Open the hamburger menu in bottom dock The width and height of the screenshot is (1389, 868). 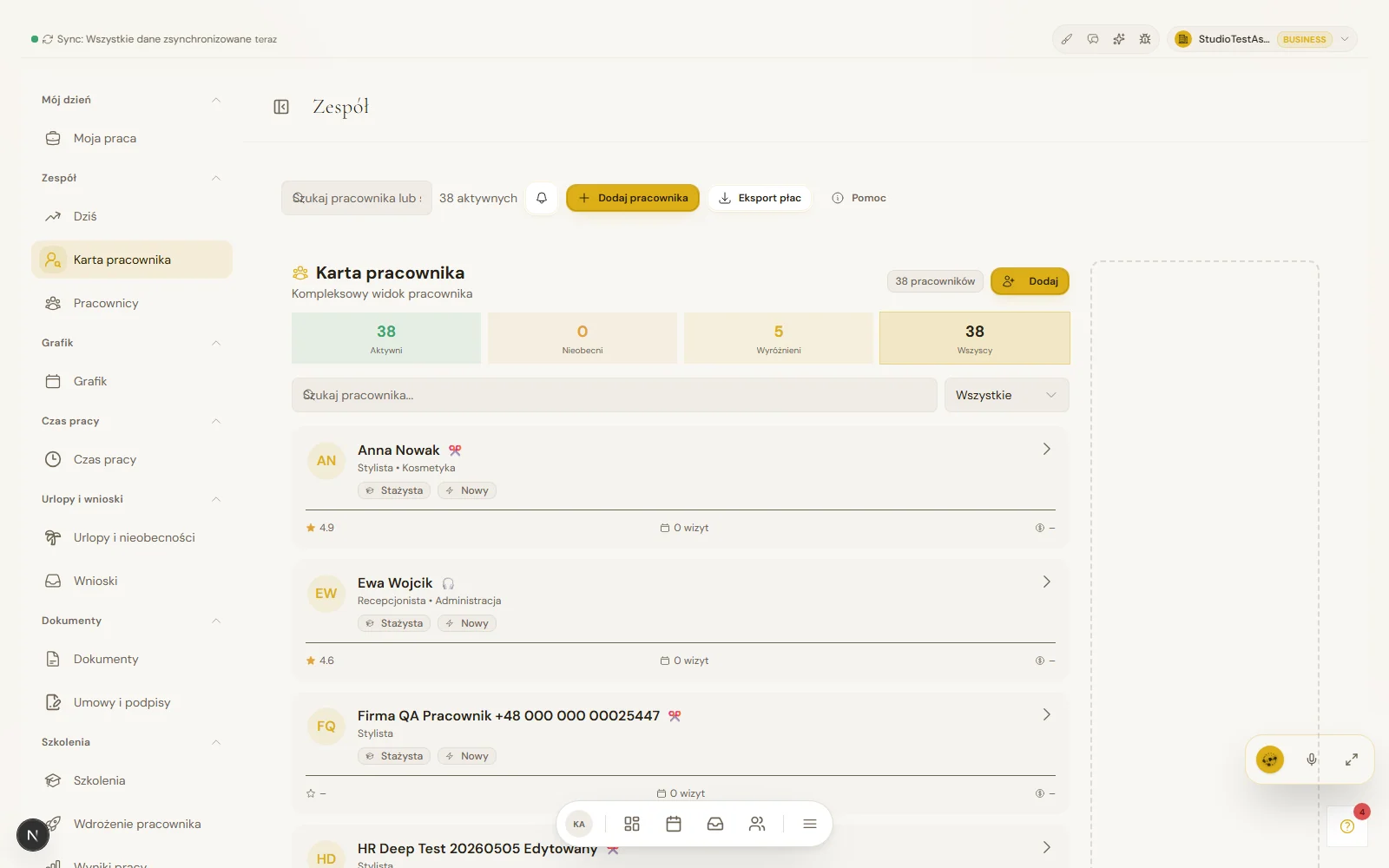[x=810, y=824]
